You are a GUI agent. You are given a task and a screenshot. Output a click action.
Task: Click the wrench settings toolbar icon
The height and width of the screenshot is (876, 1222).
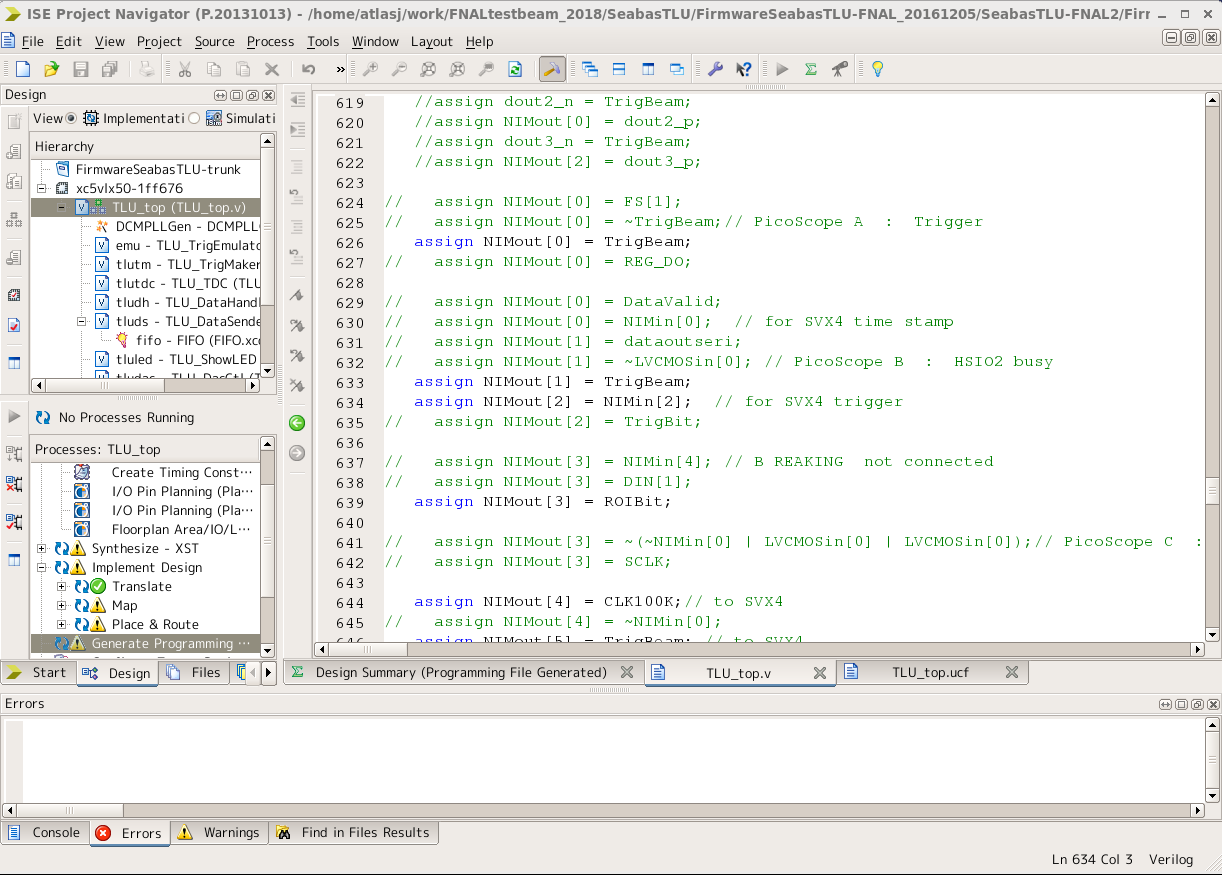[715, 69]
